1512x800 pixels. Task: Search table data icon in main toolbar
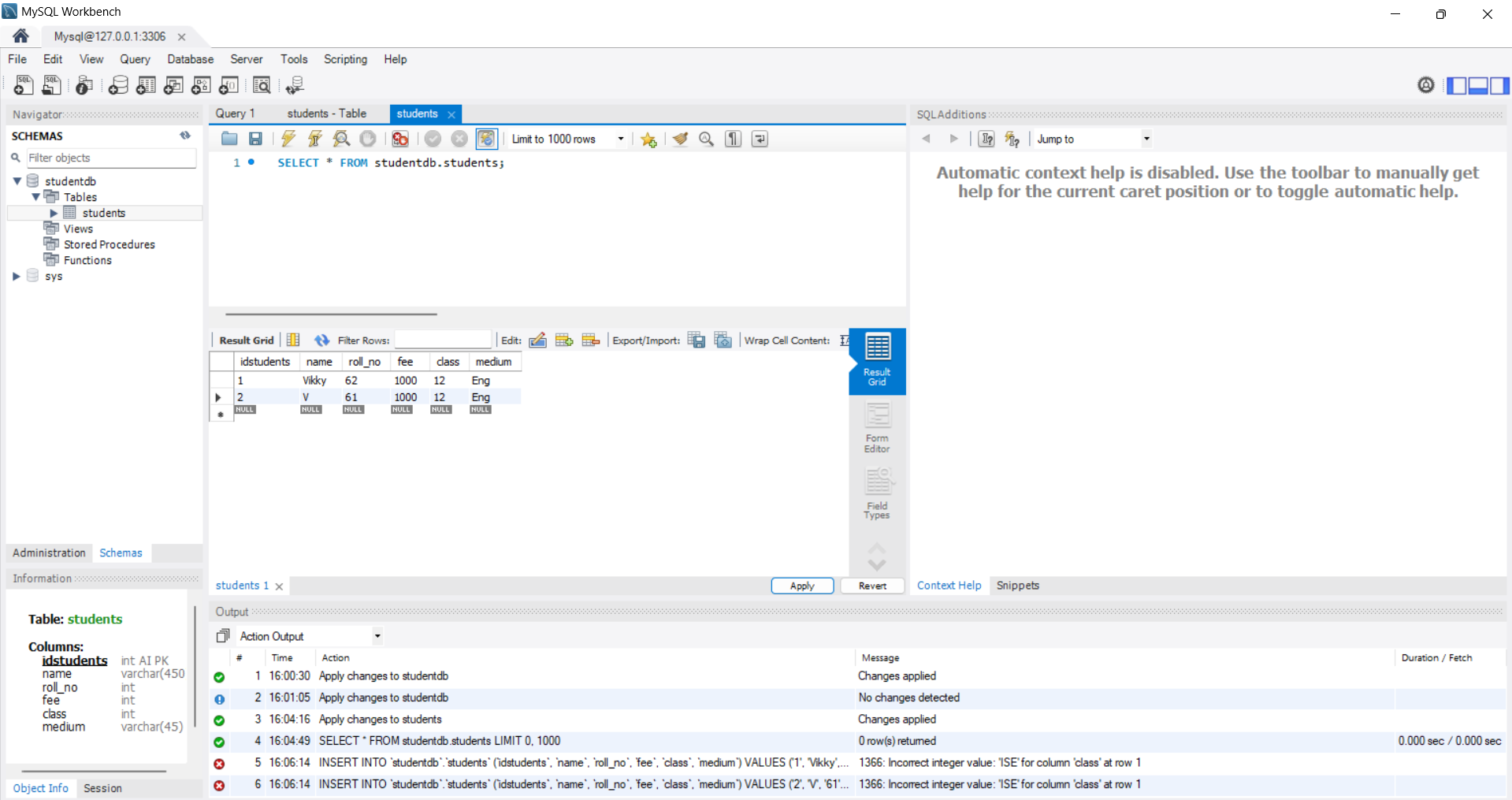coord(262,85)
